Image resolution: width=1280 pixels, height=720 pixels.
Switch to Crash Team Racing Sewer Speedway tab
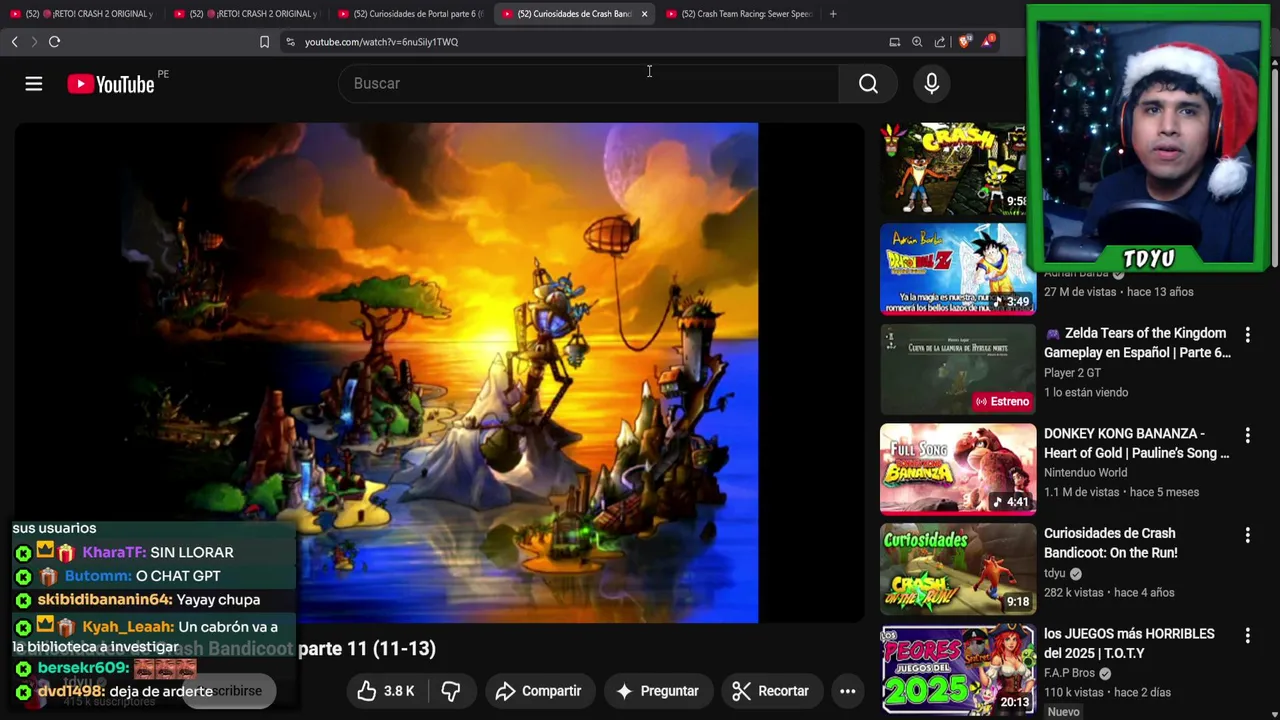coord(738,14)
